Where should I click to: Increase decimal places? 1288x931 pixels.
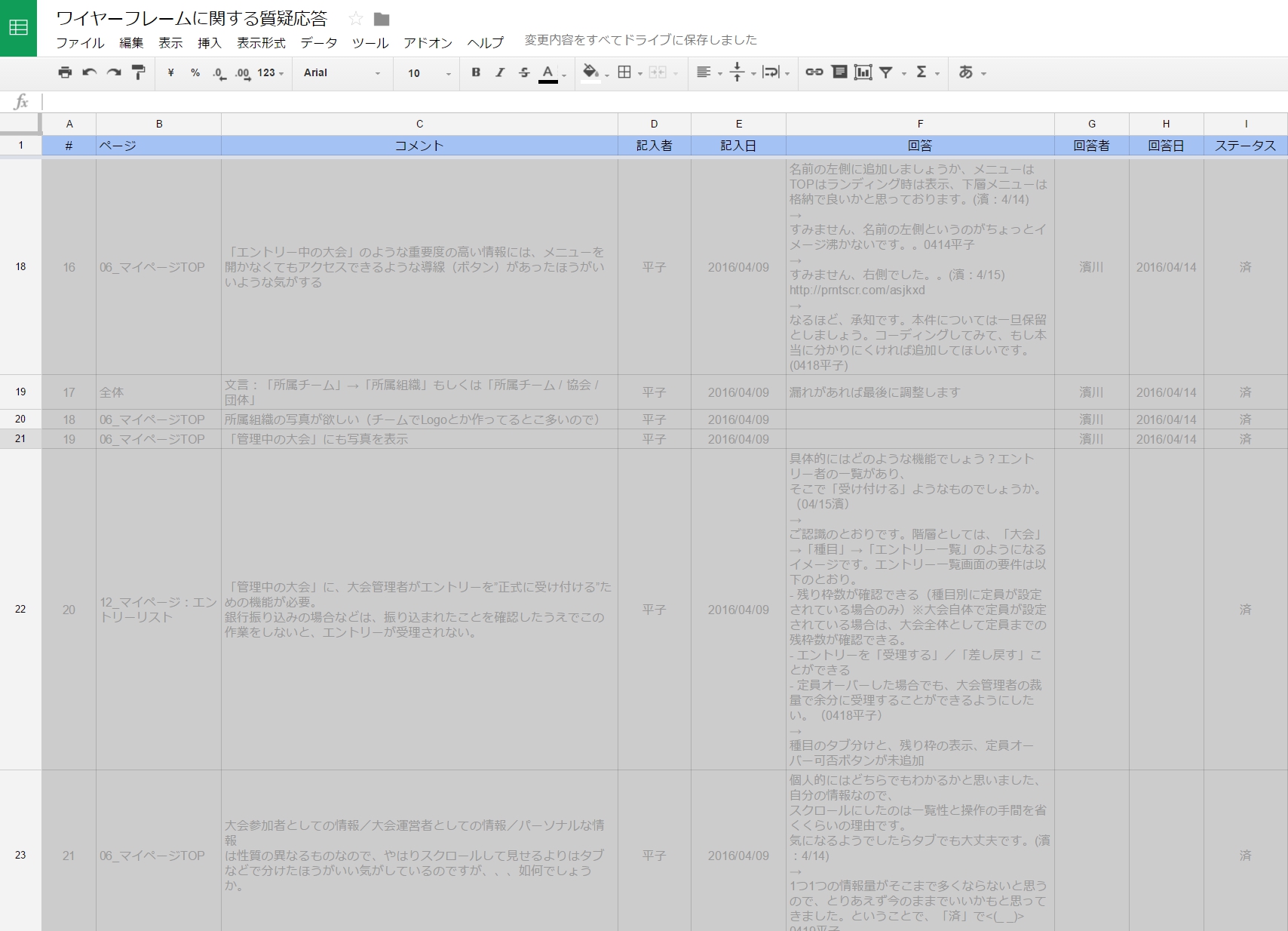242,72
